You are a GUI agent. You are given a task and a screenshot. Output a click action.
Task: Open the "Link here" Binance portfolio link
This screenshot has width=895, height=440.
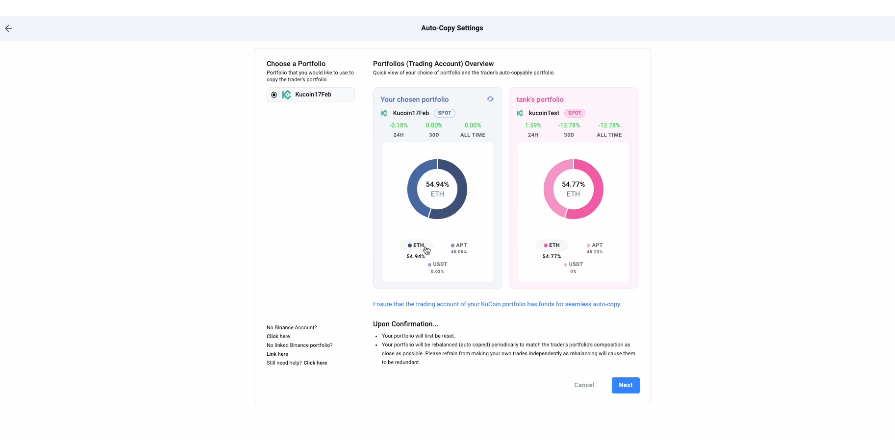(x=277, y=354)
